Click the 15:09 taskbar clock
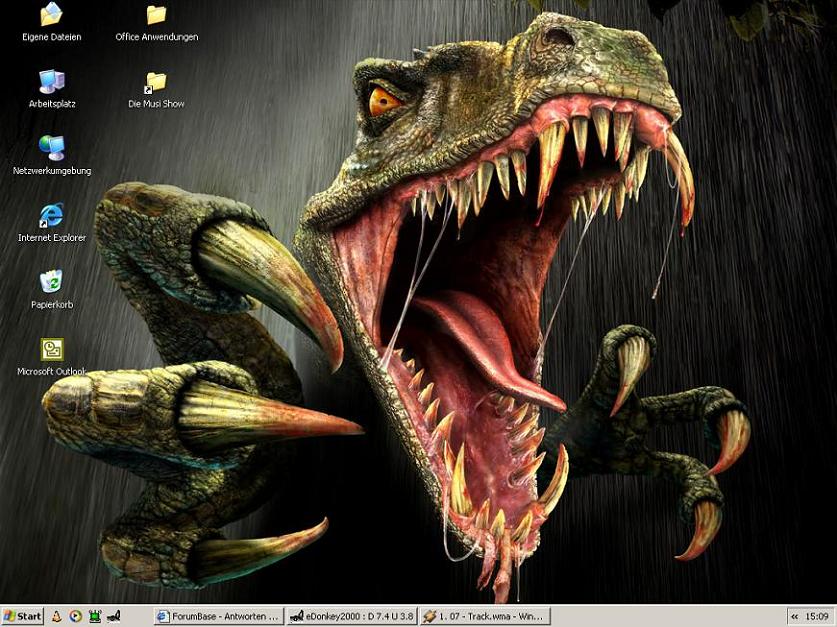 [817, 616]
